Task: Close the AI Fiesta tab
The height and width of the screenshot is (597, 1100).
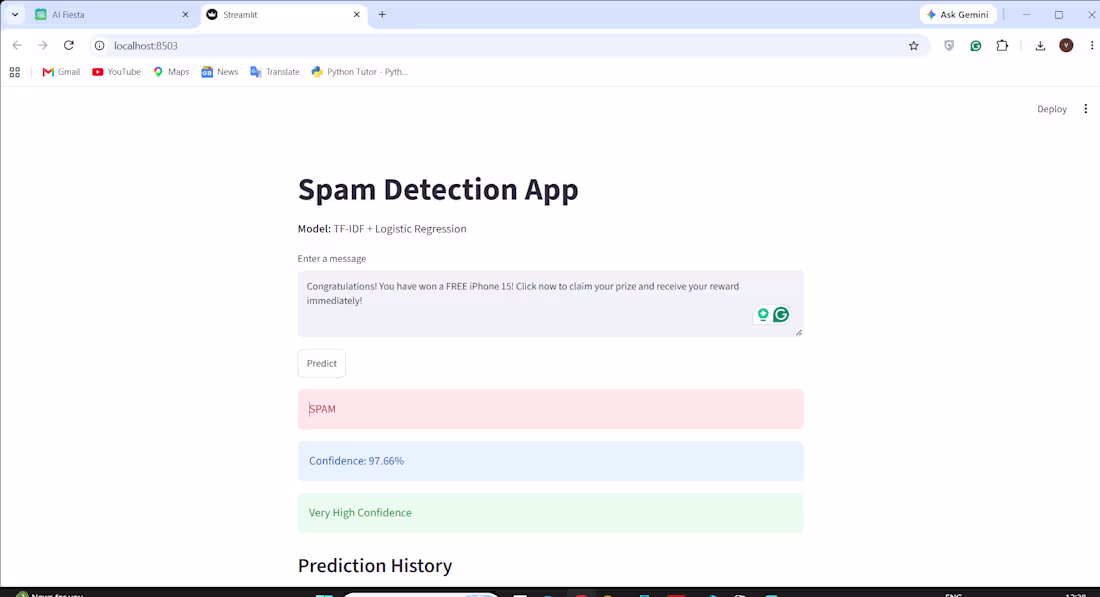Action: (185, 14)
